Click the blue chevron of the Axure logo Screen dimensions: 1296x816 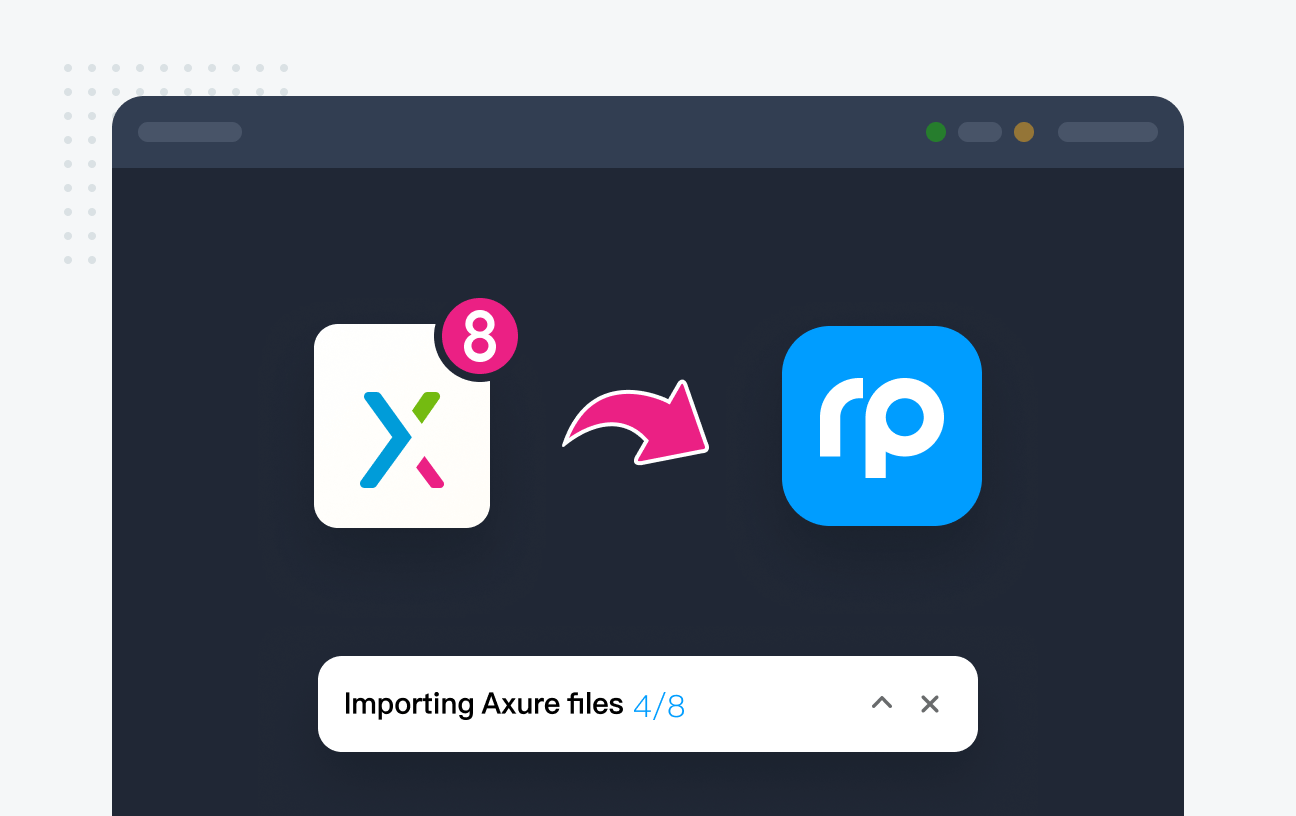click(x=384, y=440)
